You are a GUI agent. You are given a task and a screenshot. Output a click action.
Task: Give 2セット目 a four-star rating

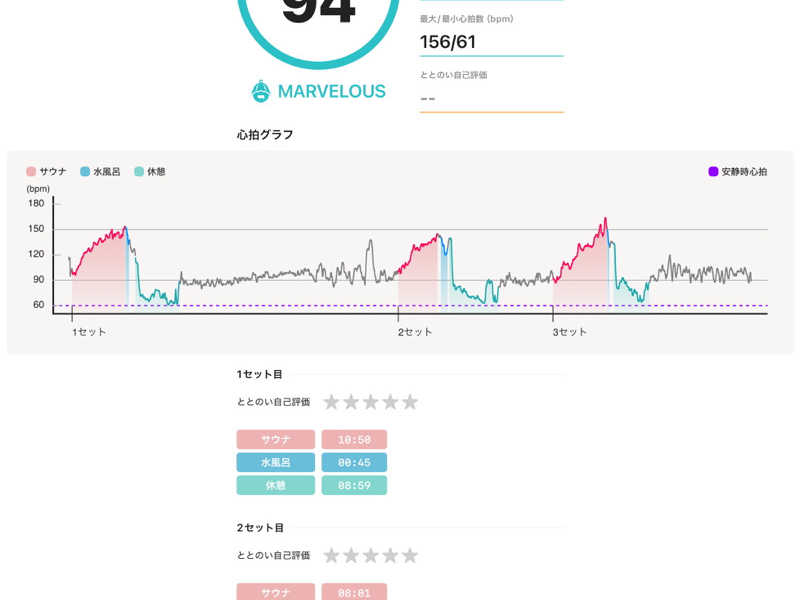(390, 555)
